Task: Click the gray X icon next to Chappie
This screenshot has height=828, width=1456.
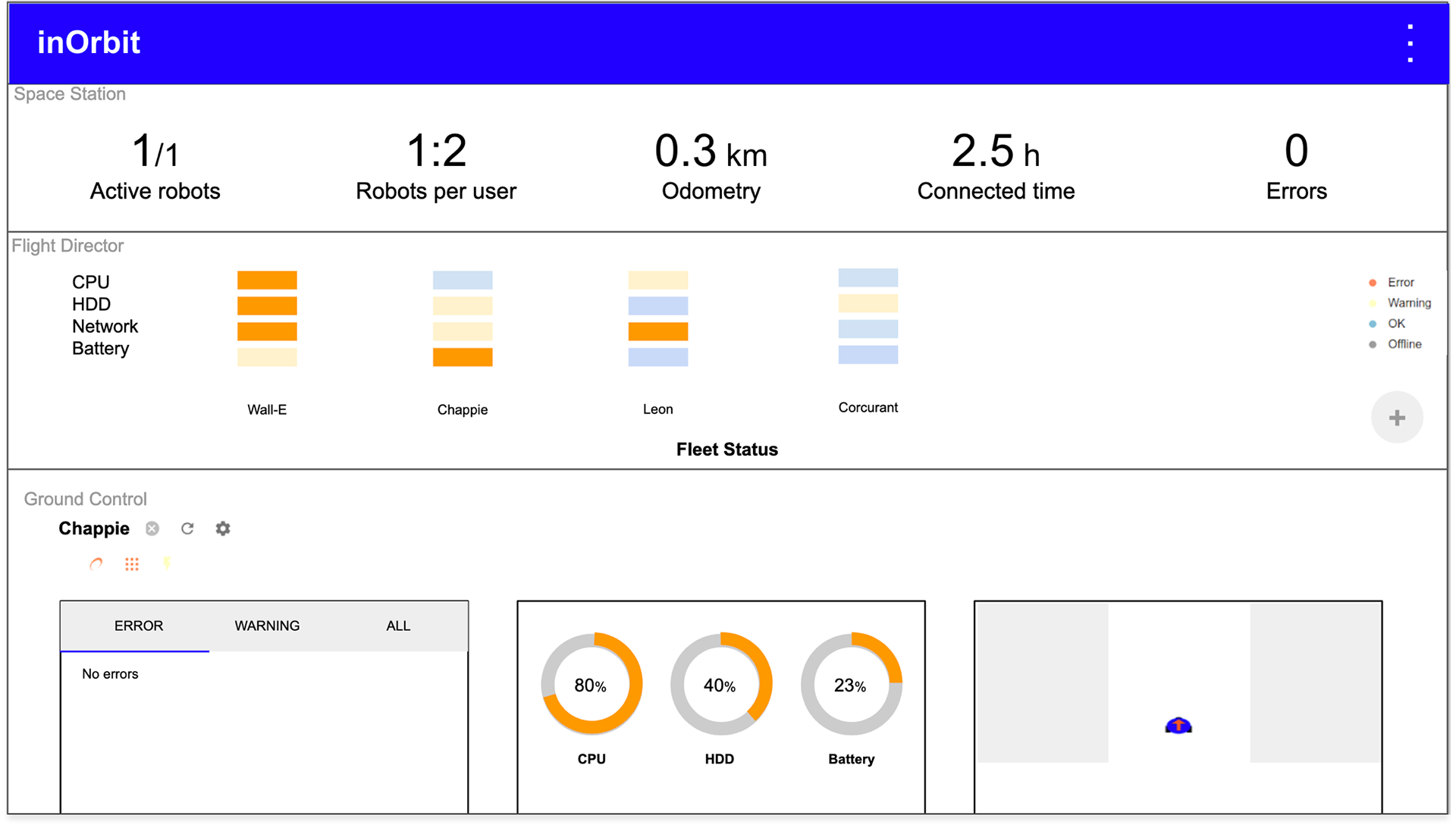Action: pos(152,528)
